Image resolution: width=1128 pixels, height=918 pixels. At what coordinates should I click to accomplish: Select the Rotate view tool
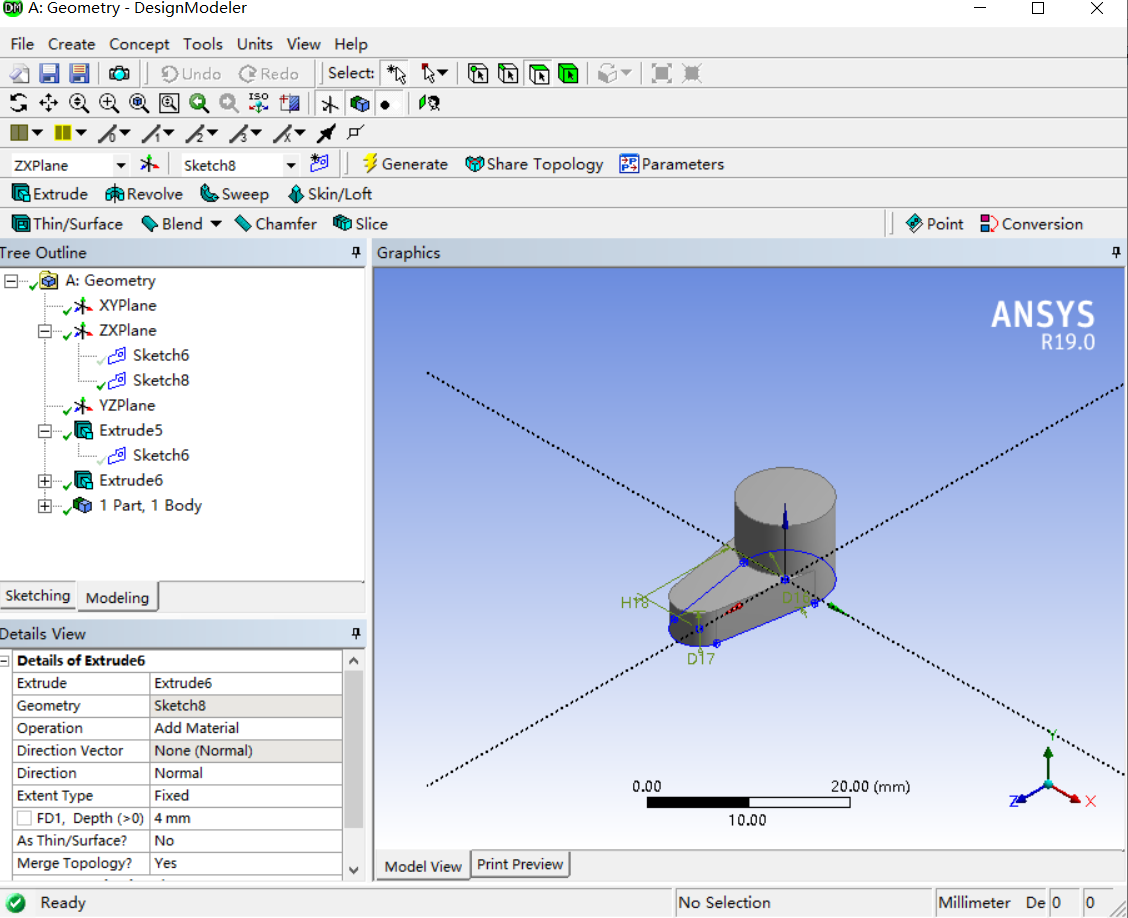[x=19, y=104]
